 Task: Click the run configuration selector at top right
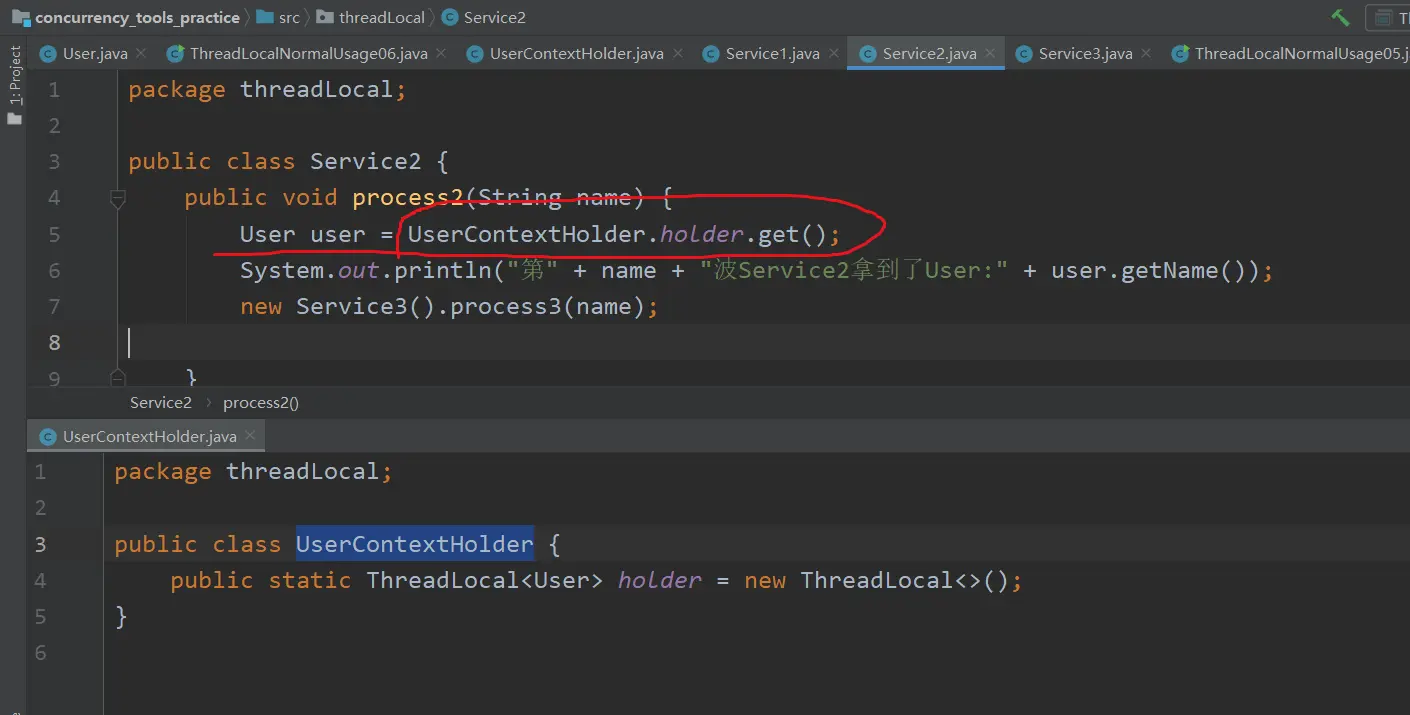[x=1390, y=17]
